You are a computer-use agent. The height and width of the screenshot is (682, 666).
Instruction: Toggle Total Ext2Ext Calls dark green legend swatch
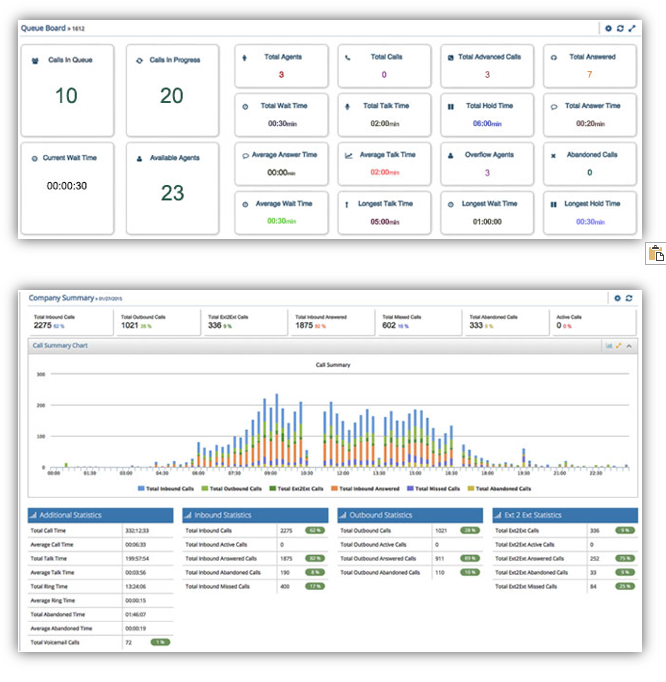tap(272, 488)
